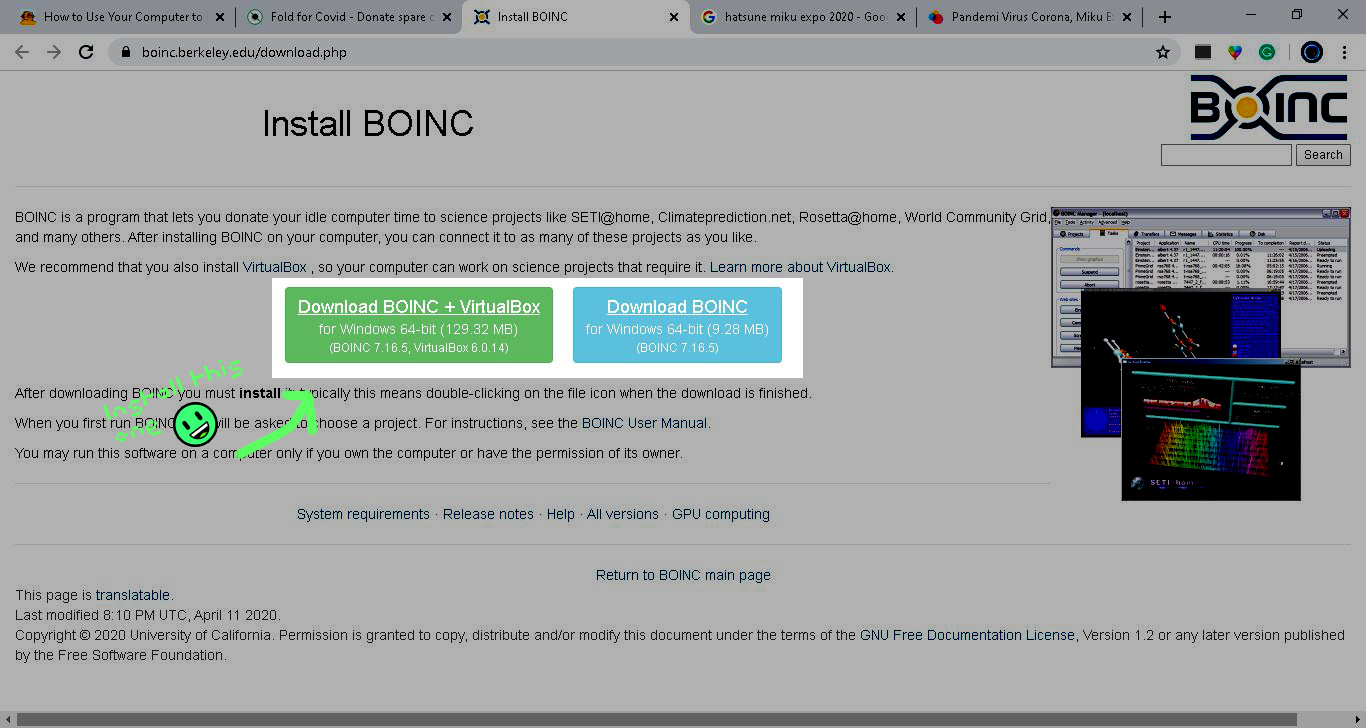Screen dimensions: 1366x728
Task: Close the 'Fold for Covid' tab
Action: (447, 17)
